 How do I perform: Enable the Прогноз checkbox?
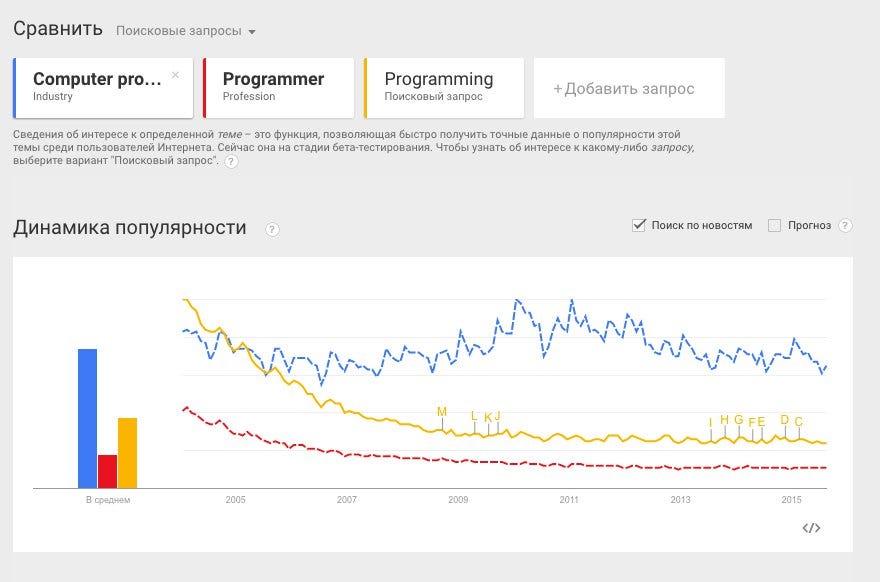(774, 225)
